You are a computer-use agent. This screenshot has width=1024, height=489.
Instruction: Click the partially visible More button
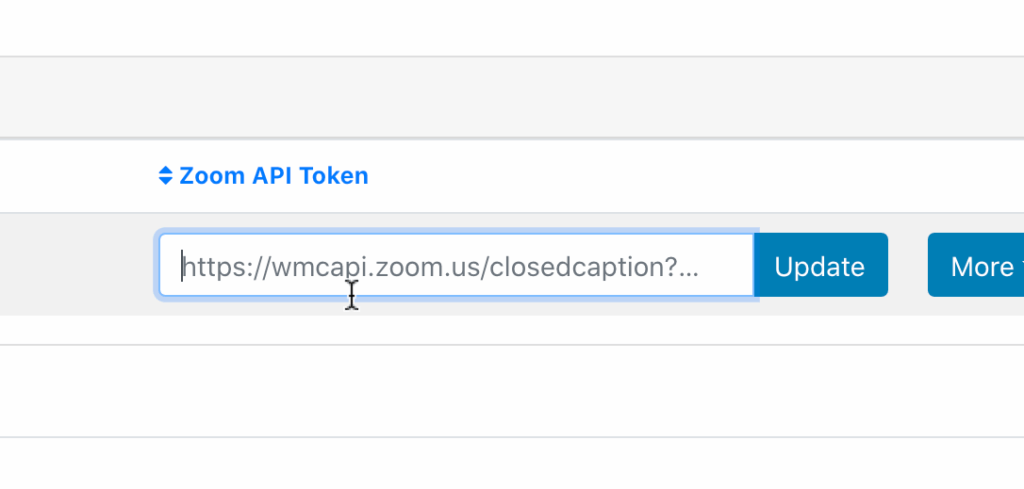coord(976,266)
